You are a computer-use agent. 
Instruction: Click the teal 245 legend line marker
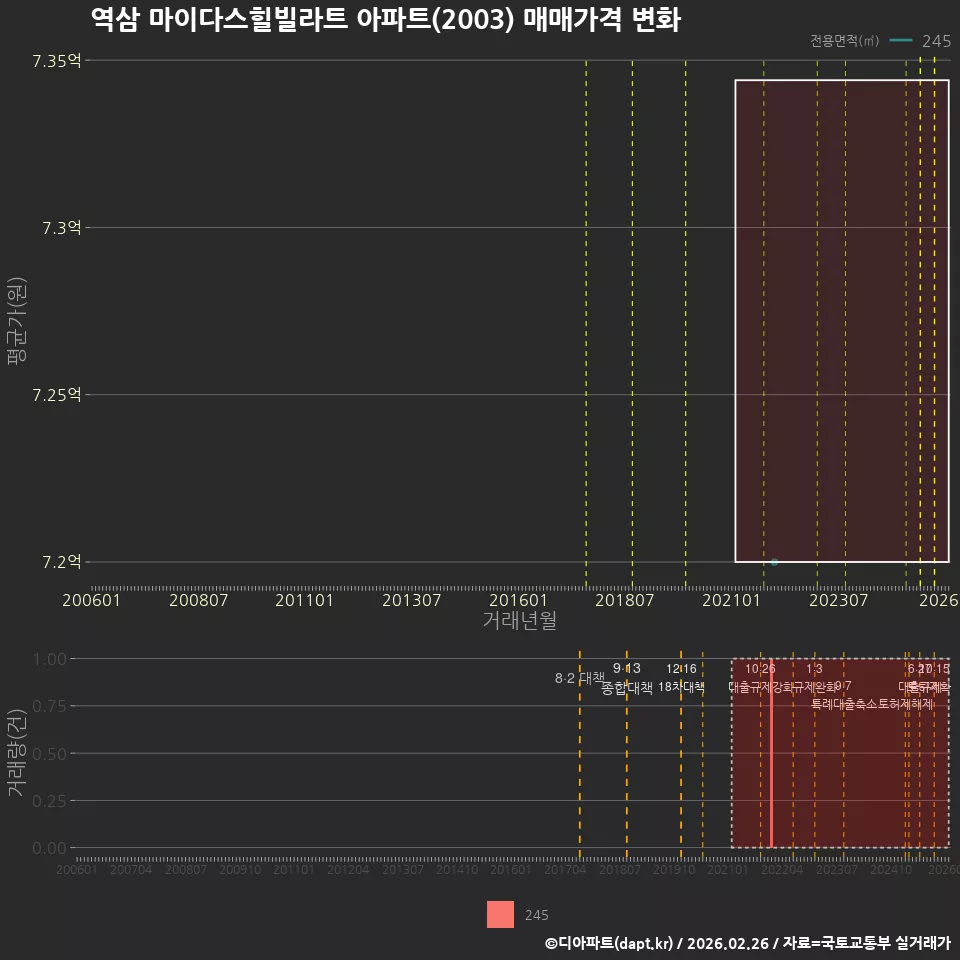click(x=901, y=41)
